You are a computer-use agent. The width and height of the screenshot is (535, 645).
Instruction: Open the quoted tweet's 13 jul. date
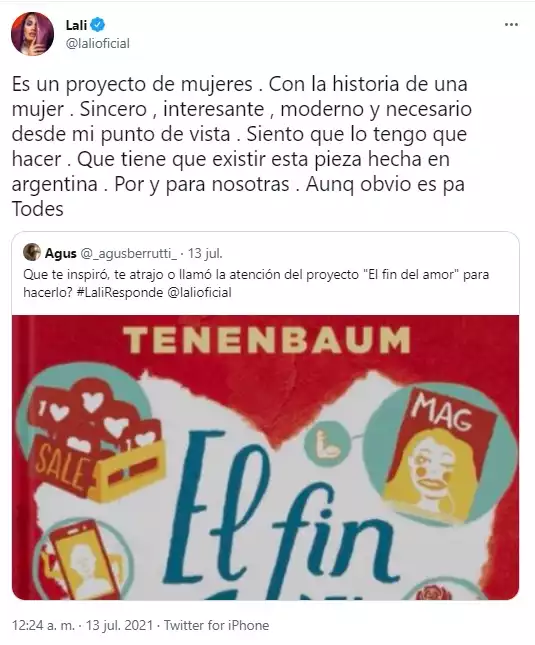[x=205, y=253]
